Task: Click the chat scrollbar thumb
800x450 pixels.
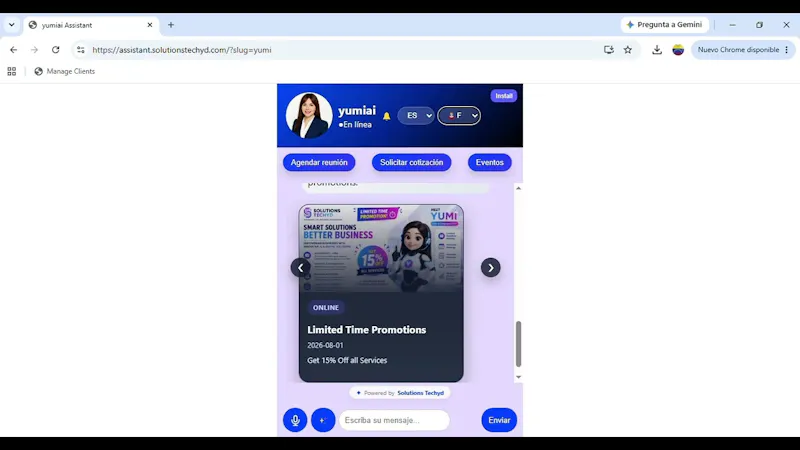Action: (518, 344)
